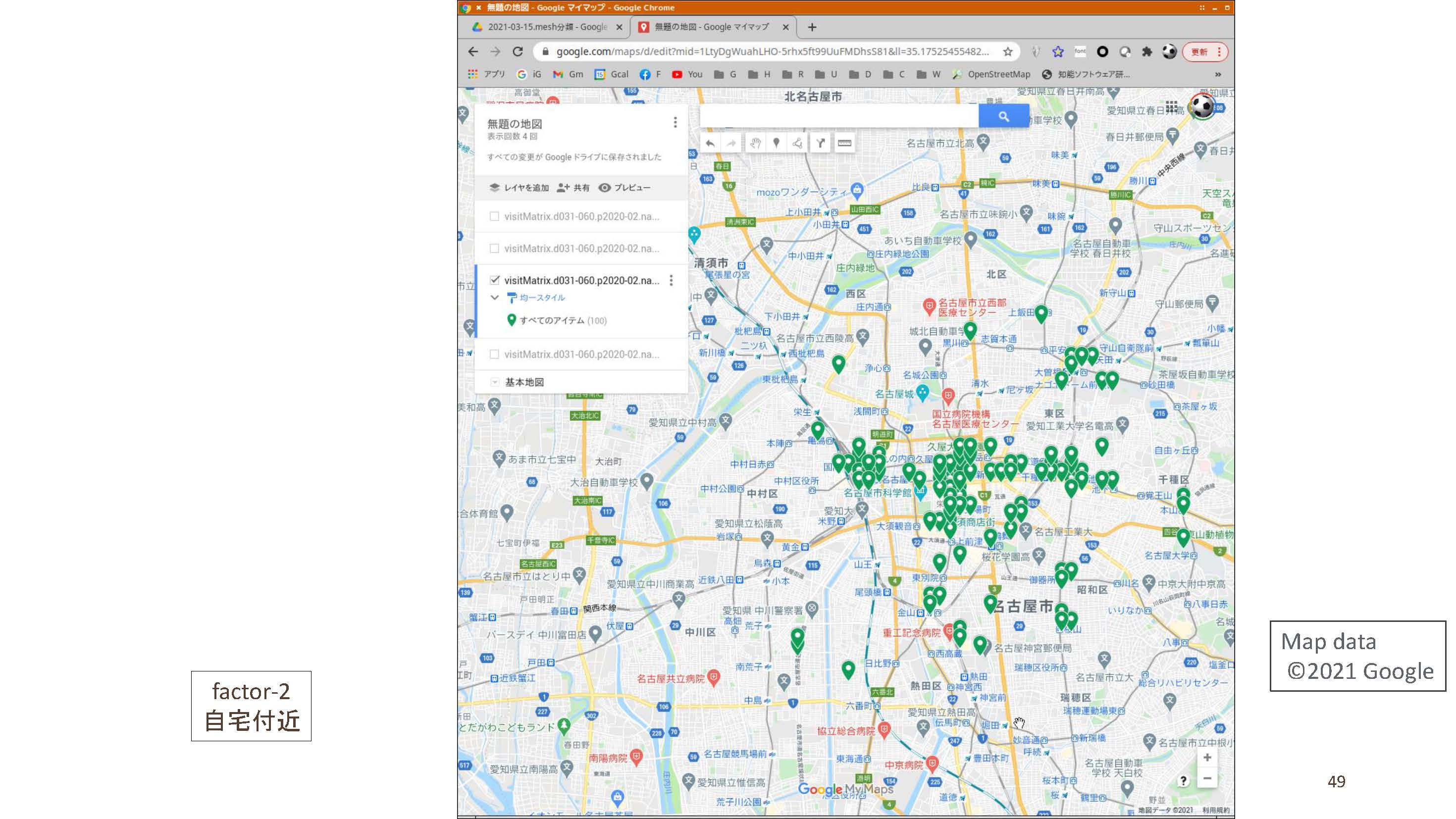Viewport: 1456px width, 819px height.
Task: Click the map search input field
Action: (x=839, y=116)
